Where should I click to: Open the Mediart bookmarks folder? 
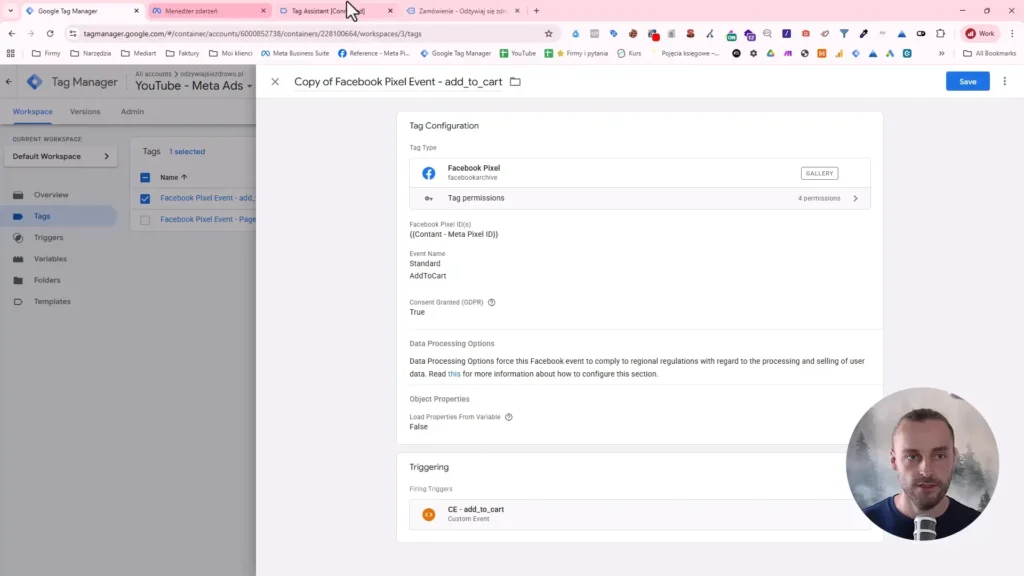coord(138,54)
